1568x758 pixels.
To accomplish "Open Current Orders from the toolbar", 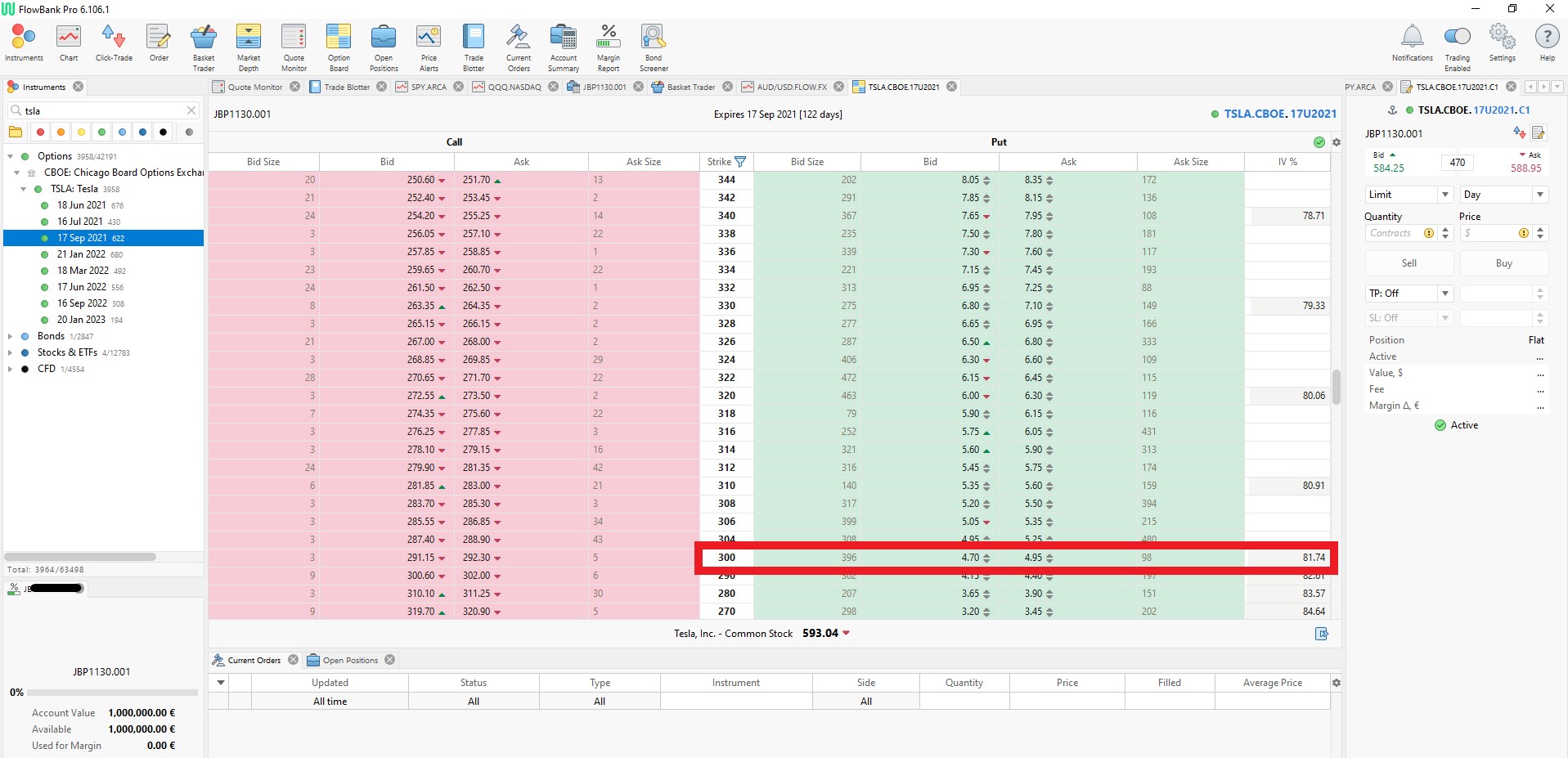I will [x=519, y=48].
